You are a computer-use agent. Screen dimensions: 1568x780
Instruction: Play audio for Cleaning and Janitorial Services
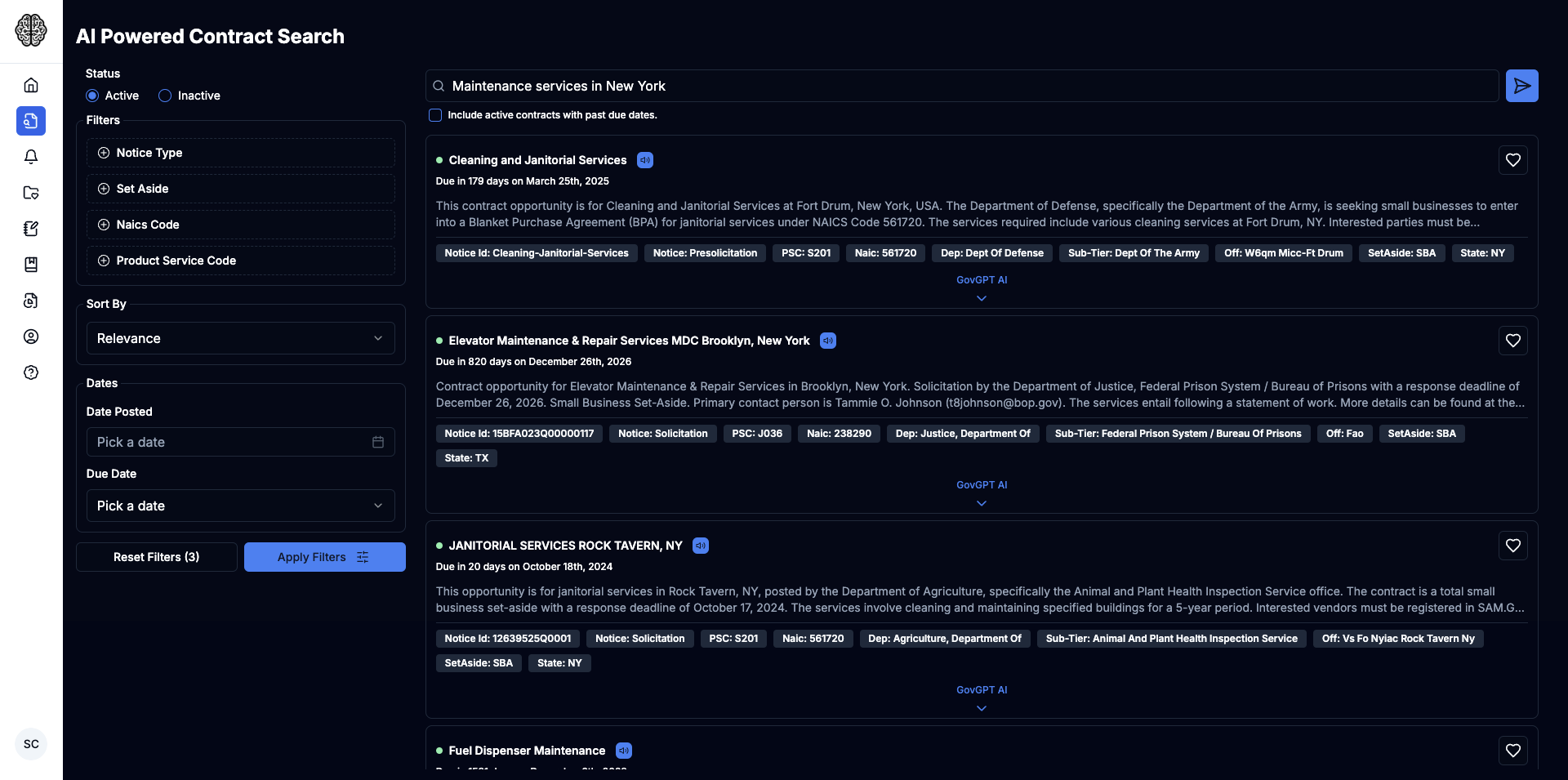(645, 160)
